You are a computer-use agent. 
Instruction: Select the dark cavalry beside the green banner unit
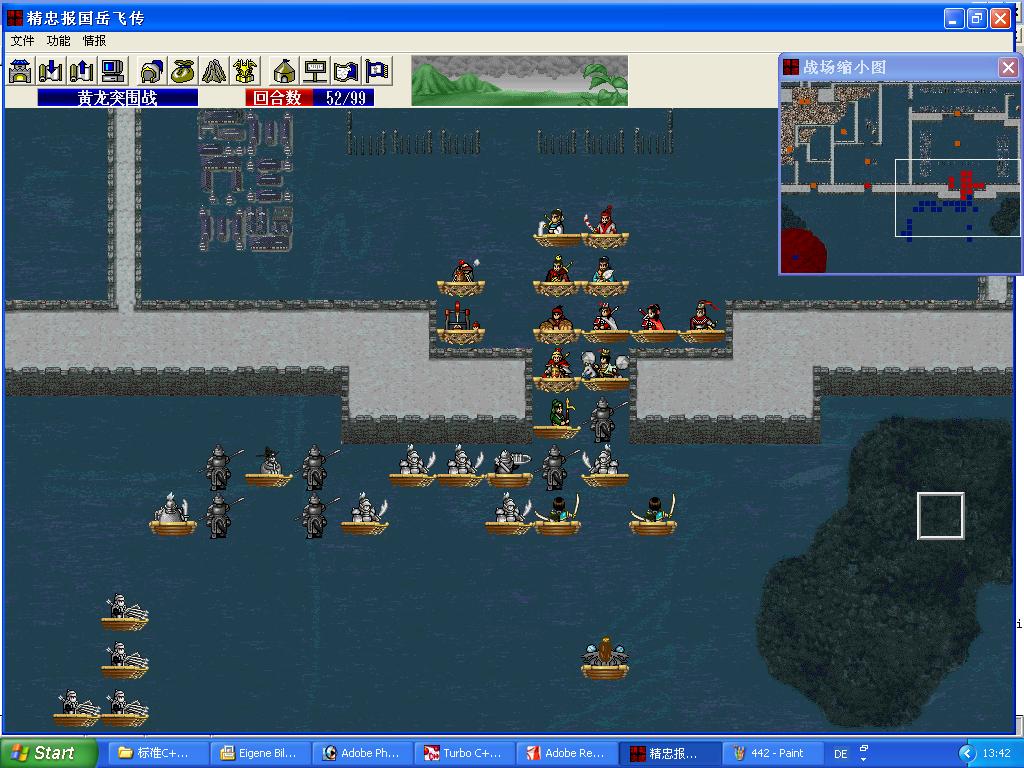[604, 419]
